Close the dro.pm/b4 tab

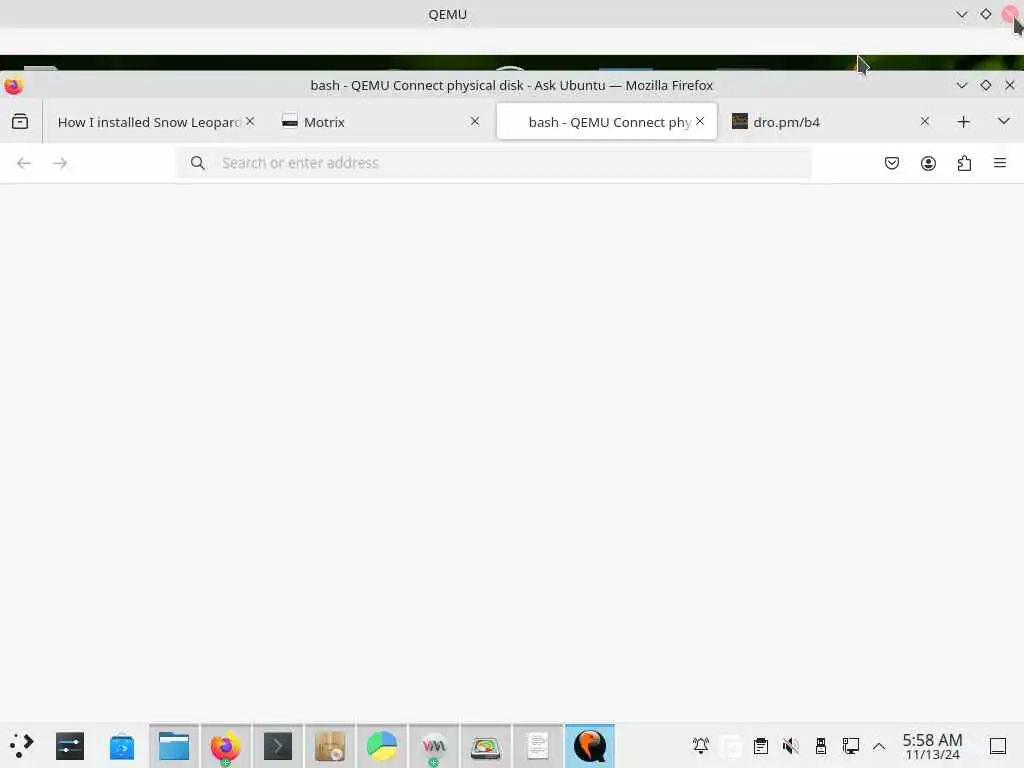(x=925, y=121)
